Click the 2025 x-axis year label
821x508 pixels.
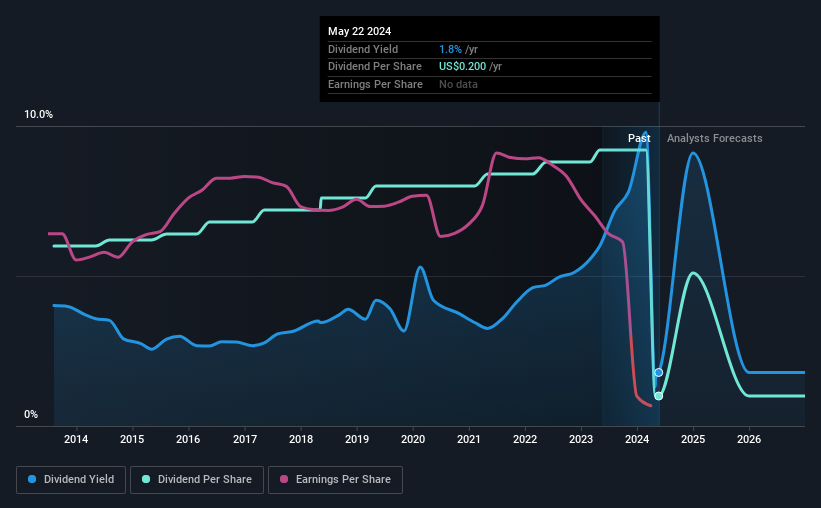pyautogui.click(x=693, y=439)
